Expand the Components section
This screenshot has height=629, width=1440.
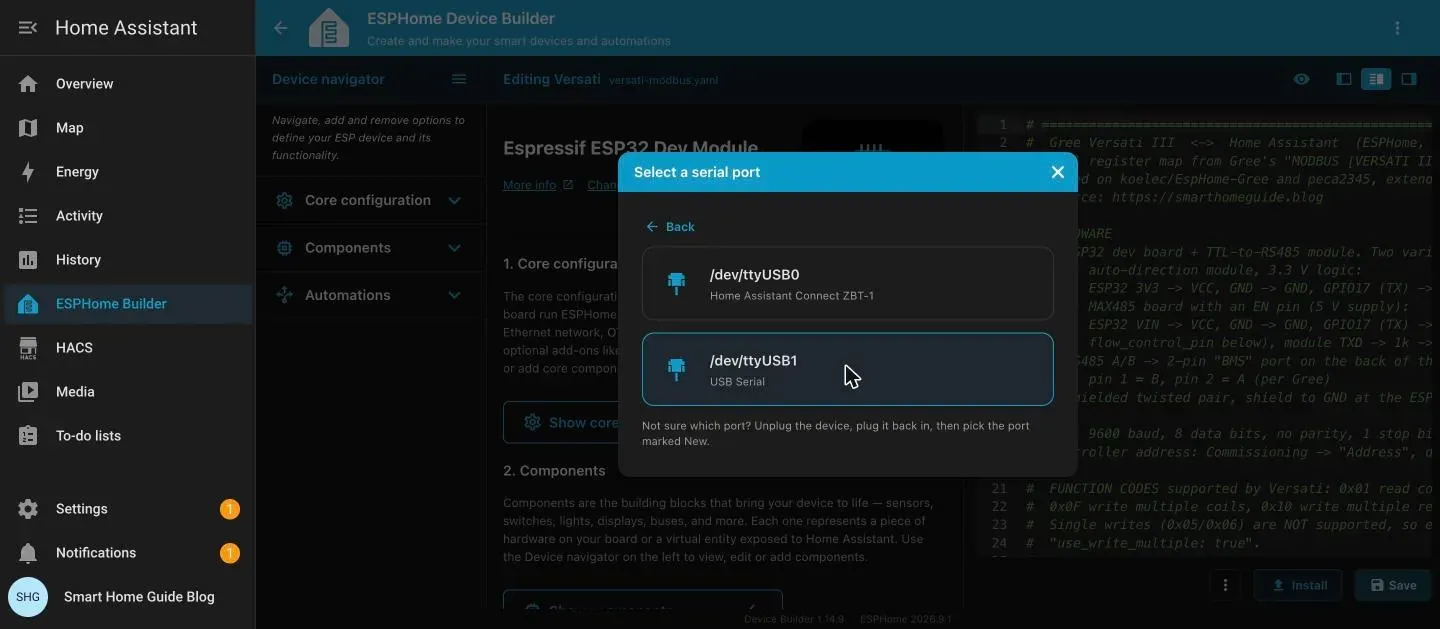[369, 248]
